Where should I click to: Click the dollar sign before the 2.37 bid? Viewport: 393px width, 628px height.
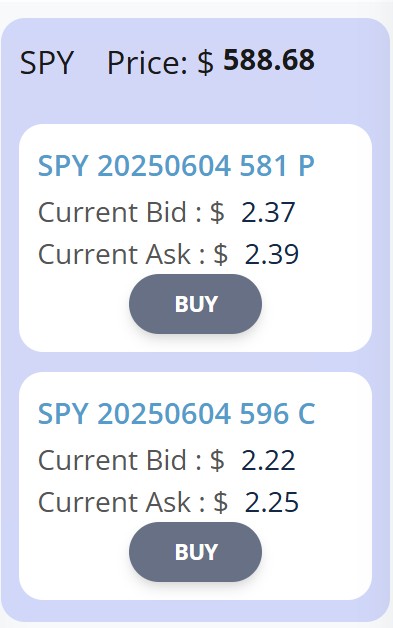pyautogui.click(x=217, y=212)
